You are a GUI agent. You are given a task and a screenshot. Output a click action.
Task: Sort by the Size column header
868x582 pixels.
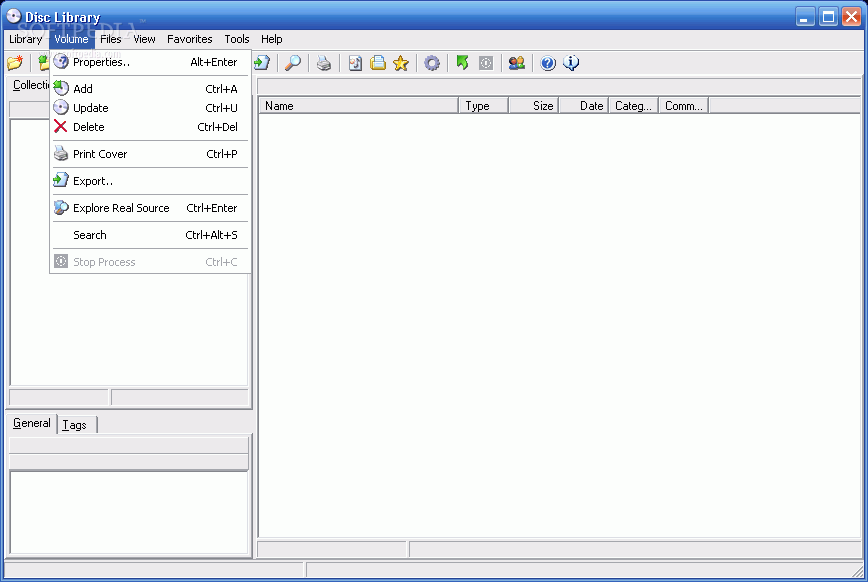(534, 105)
